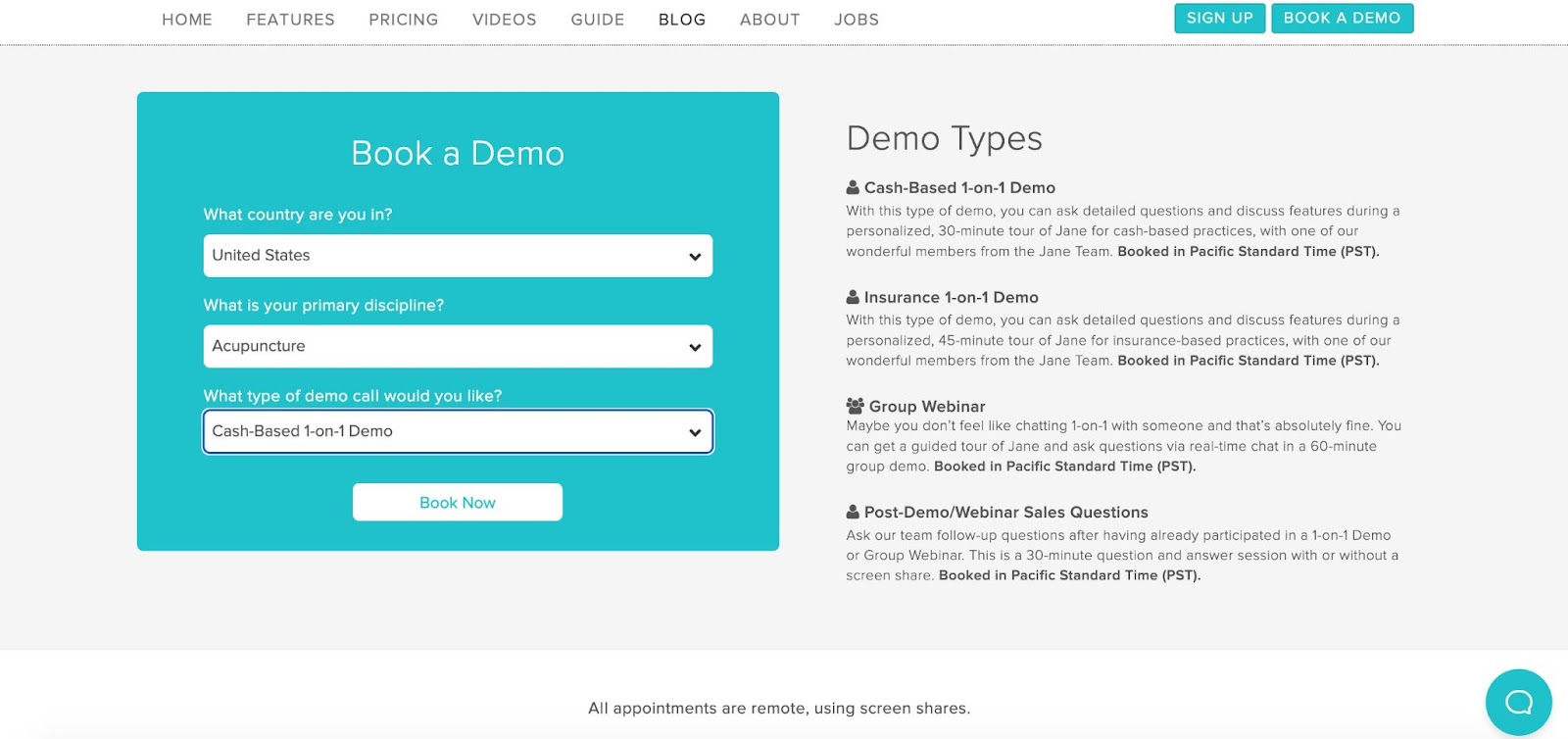Click the Demo Types heading

click(x=945, y=138)
